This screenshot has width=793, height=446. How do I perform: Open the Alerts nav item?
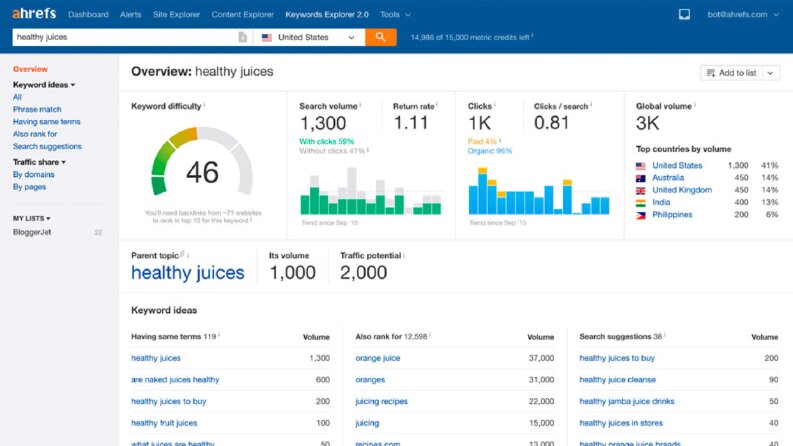tap(130, 15)
